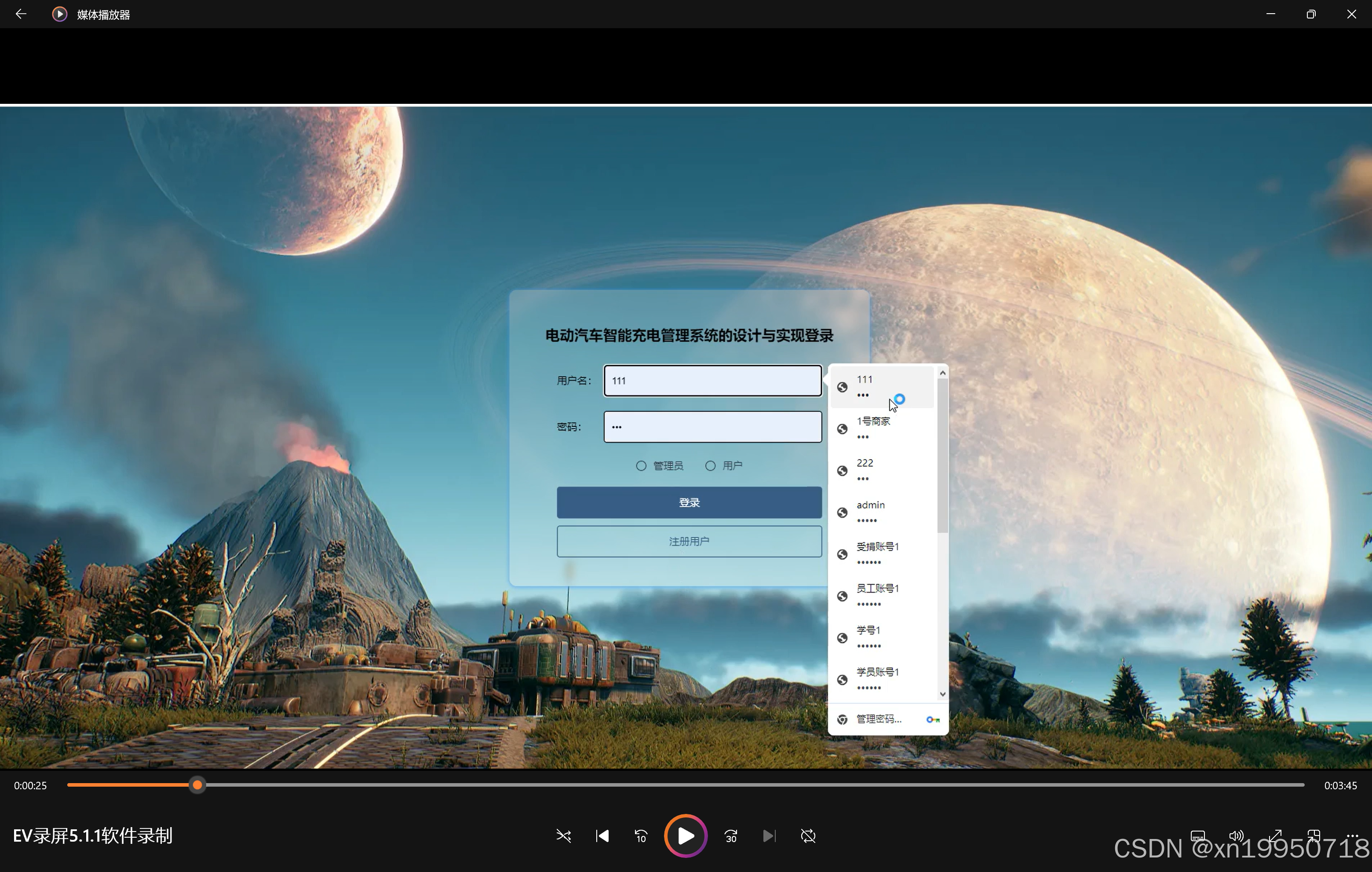Click the orange seek bar thumb
This screenshot has height=872, width=1372.
pyautogui.click(x=197, y=785)
